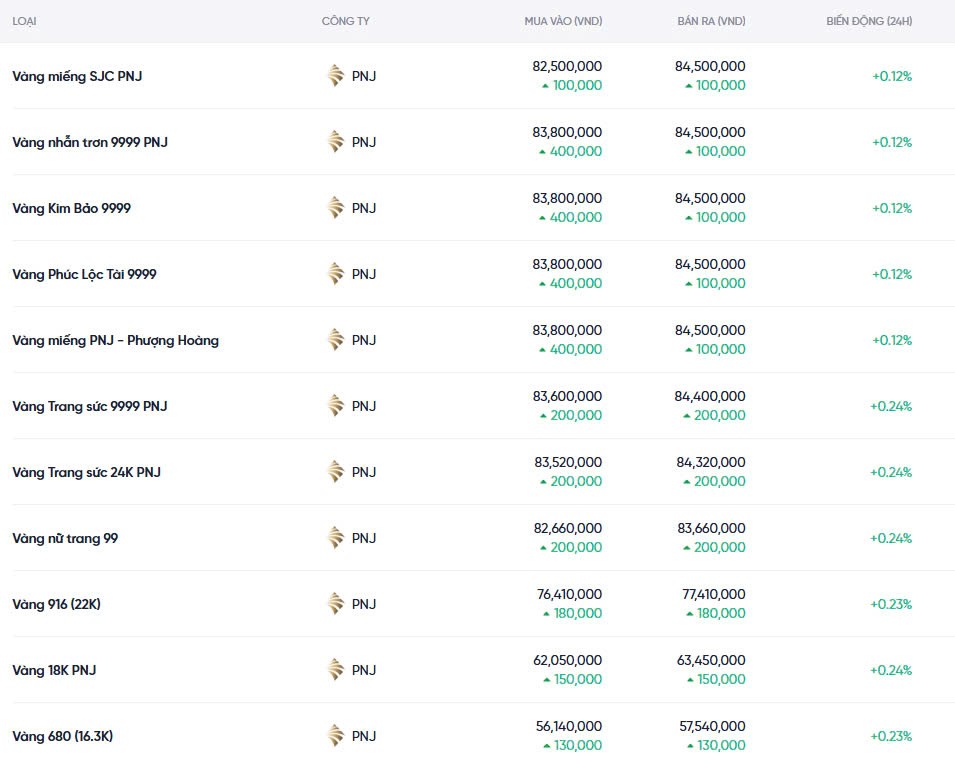Click the LOẠI column header

point(24,21)
